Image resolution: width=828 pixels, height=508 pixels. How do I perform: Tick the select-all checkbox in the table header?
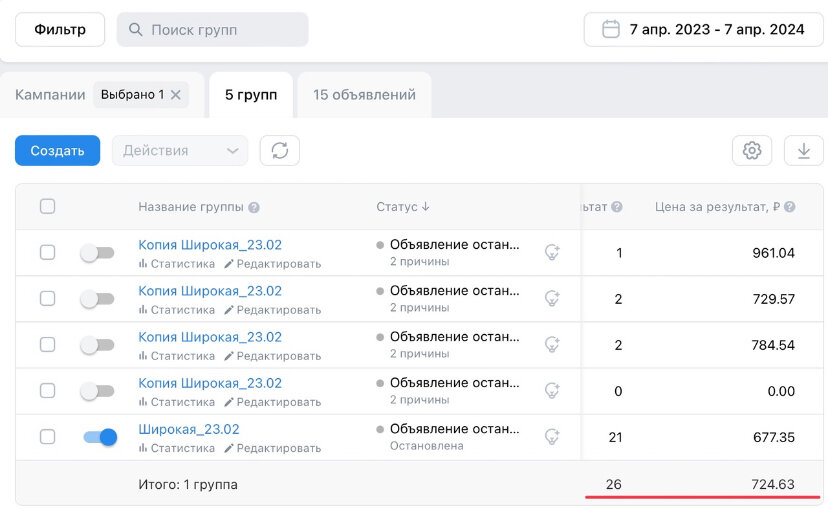tap(48, 206)
